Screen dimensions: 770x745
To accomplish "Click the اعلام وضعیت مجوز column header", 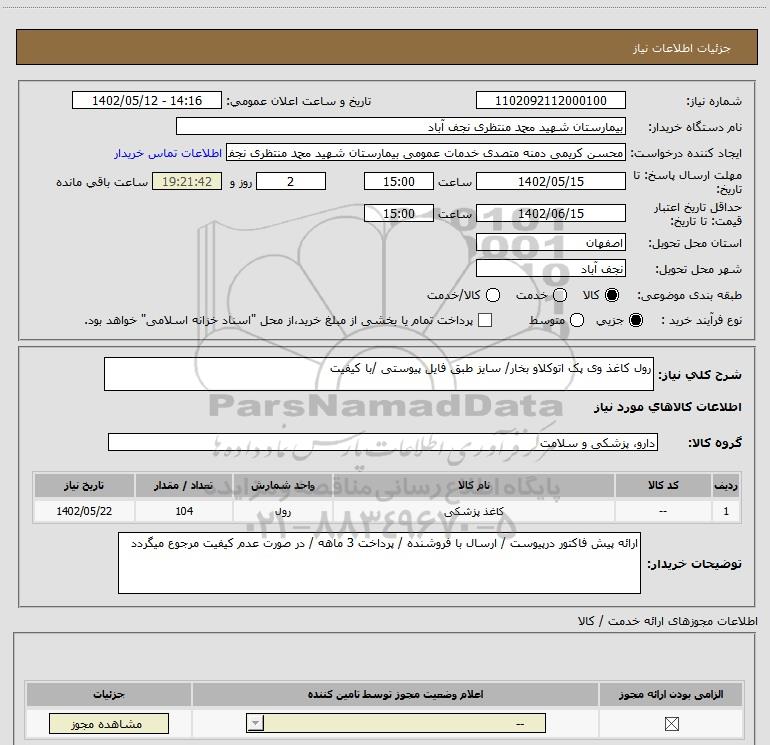I will 395,694.
